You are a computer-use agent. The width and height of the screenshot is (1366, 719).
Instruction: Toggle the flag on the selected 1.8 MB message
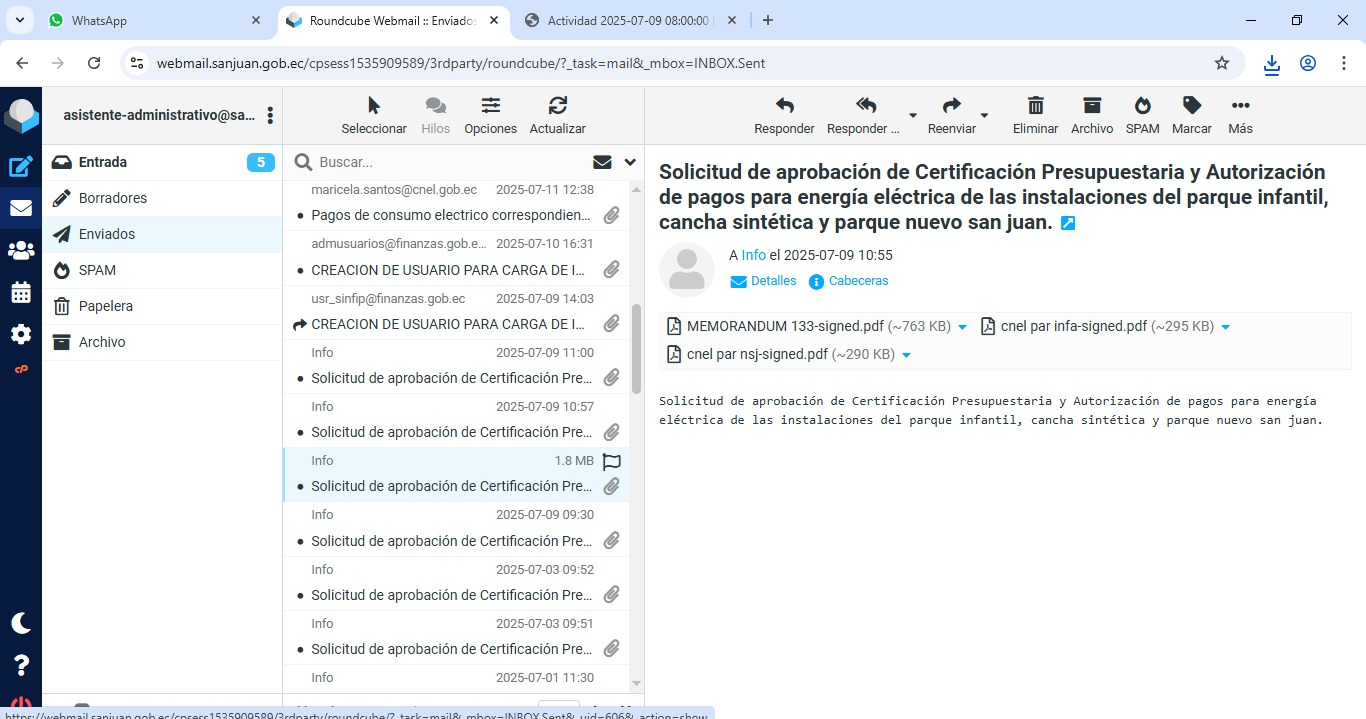(x=612, y=461)
